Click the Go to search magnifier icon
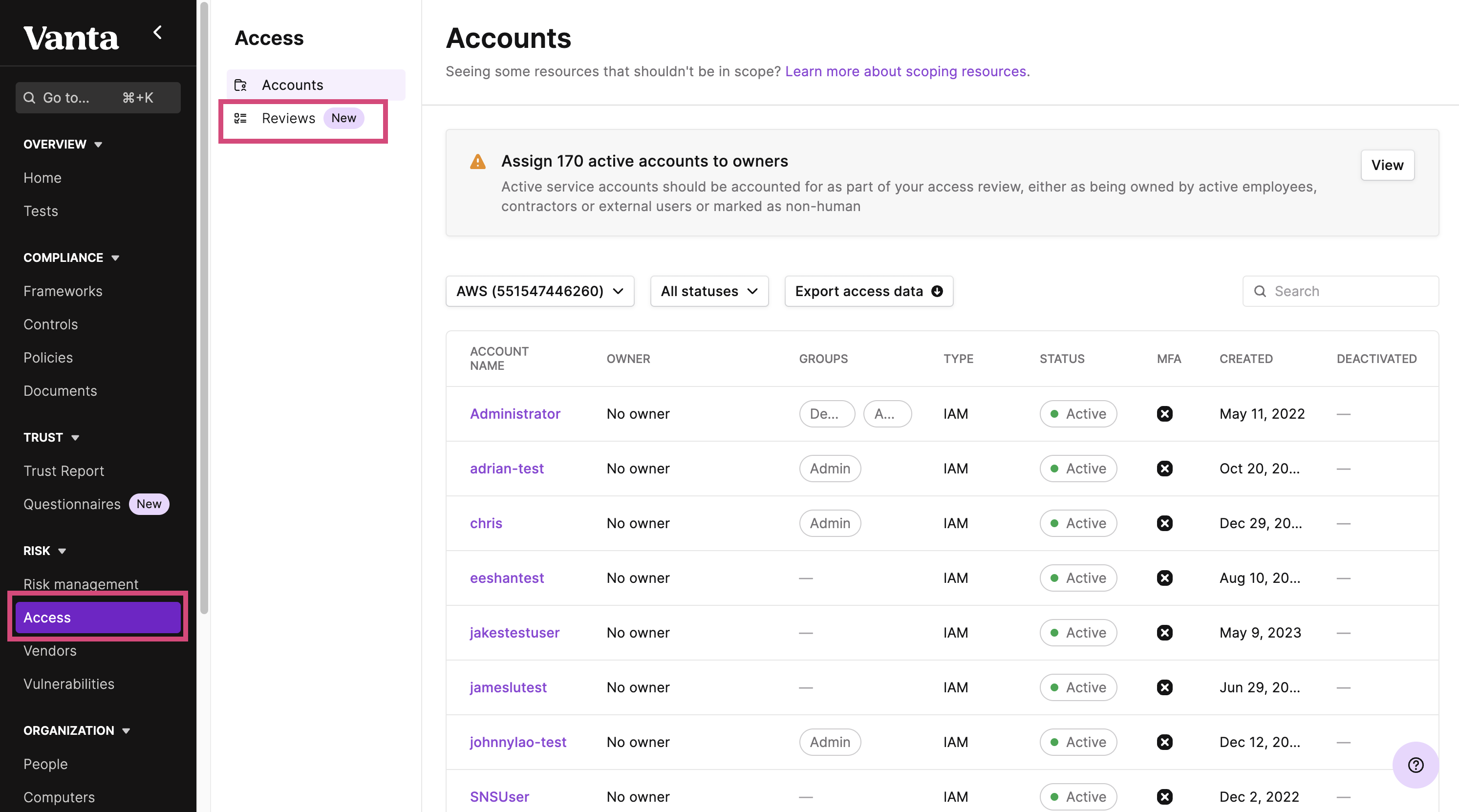This screenshot has width=1459, height=812. pos(29,98)
